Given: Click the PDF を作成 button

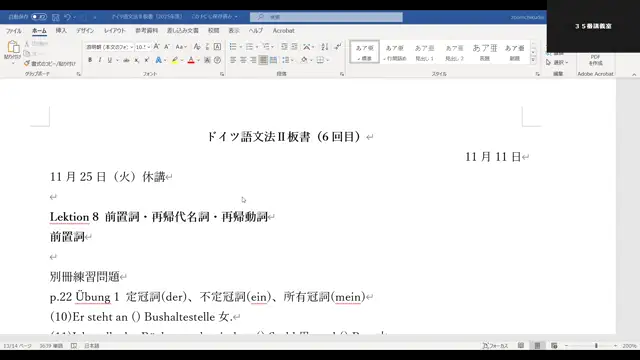Looking at the screenshot, I should (x=595, y=60).
